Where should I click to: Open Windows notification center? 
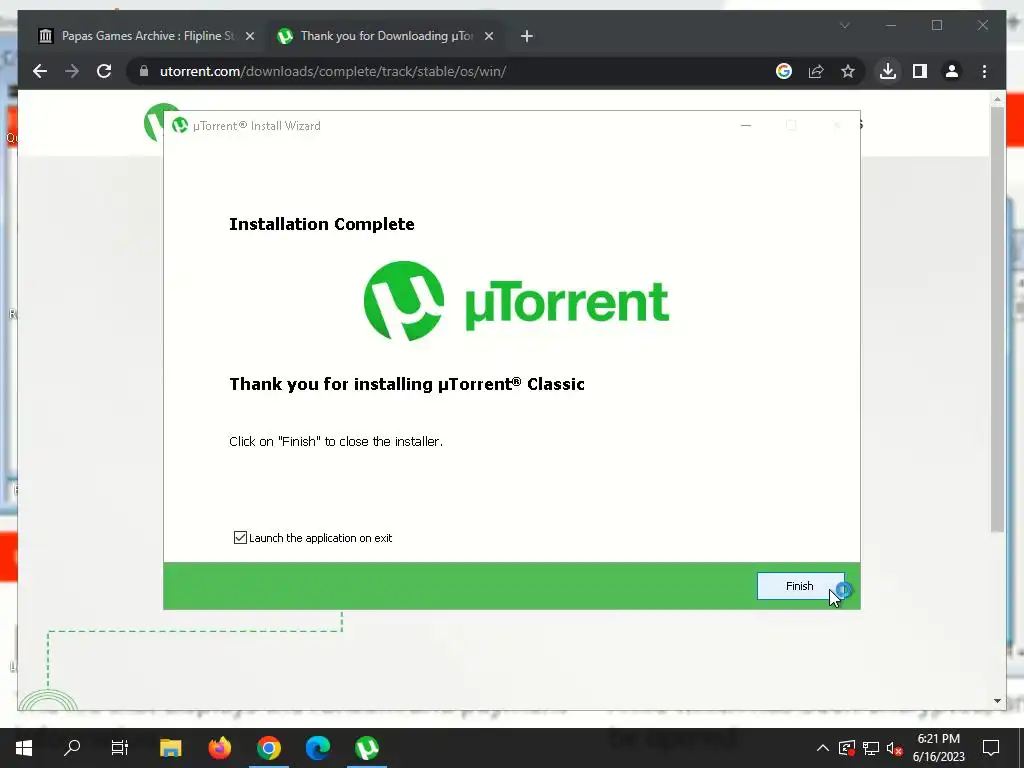[991, 748]
